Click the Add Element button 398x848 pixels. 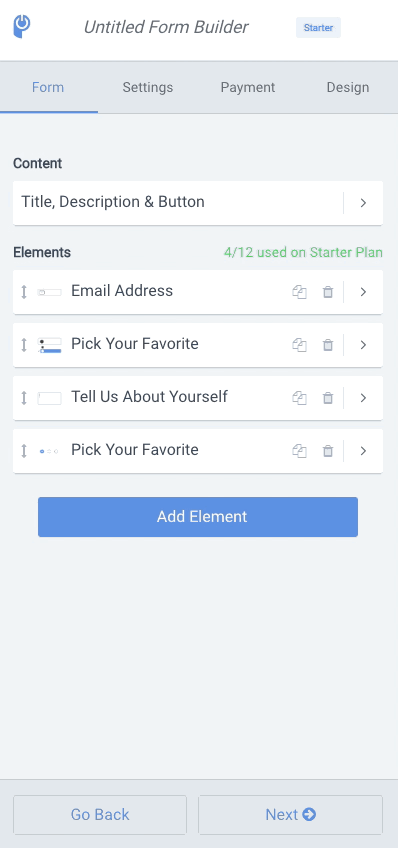pos(198,517)
